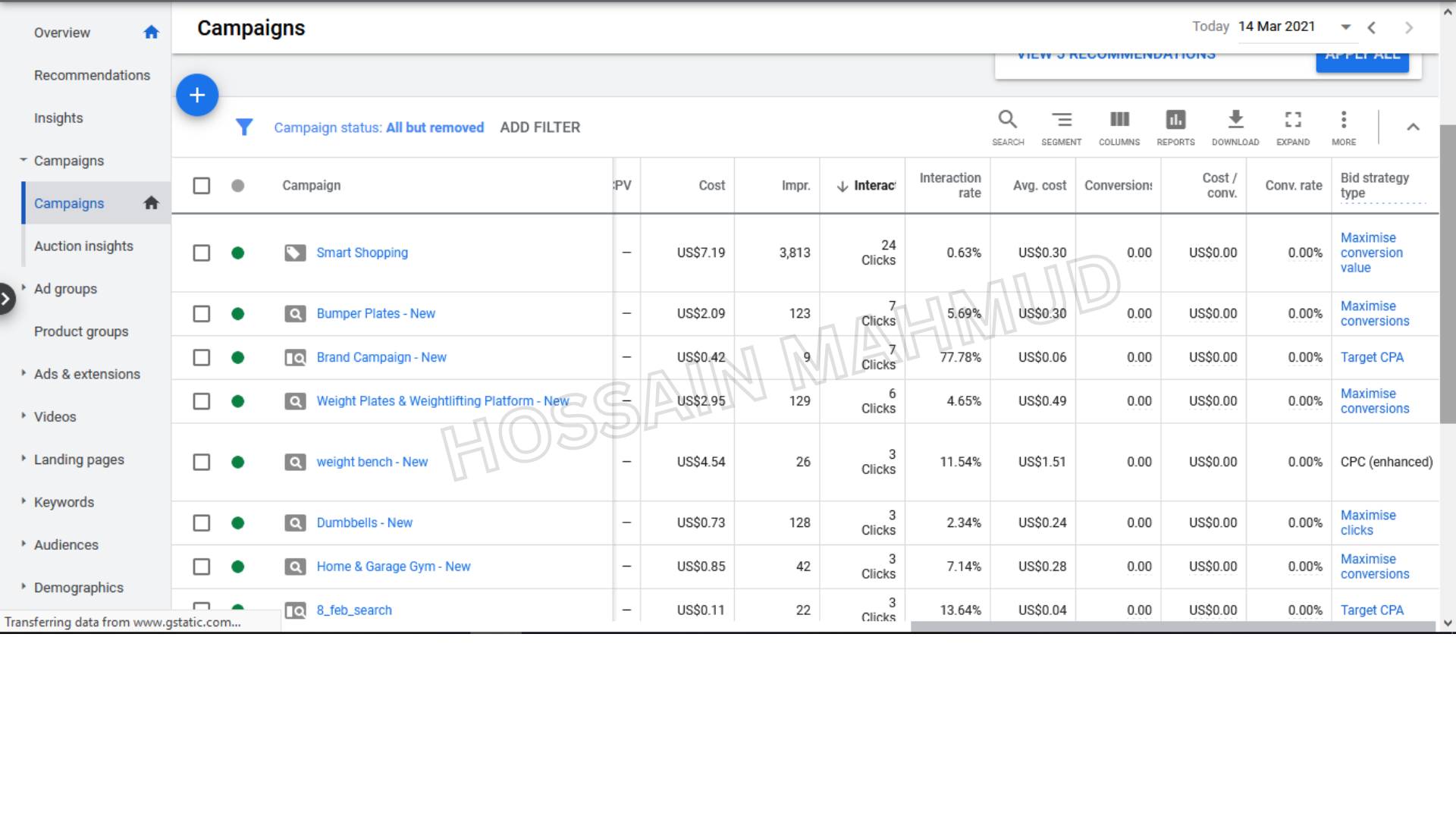This screenshot has height=819, width=1456.
Task: Click ADD FILTER
Action: 540,127
